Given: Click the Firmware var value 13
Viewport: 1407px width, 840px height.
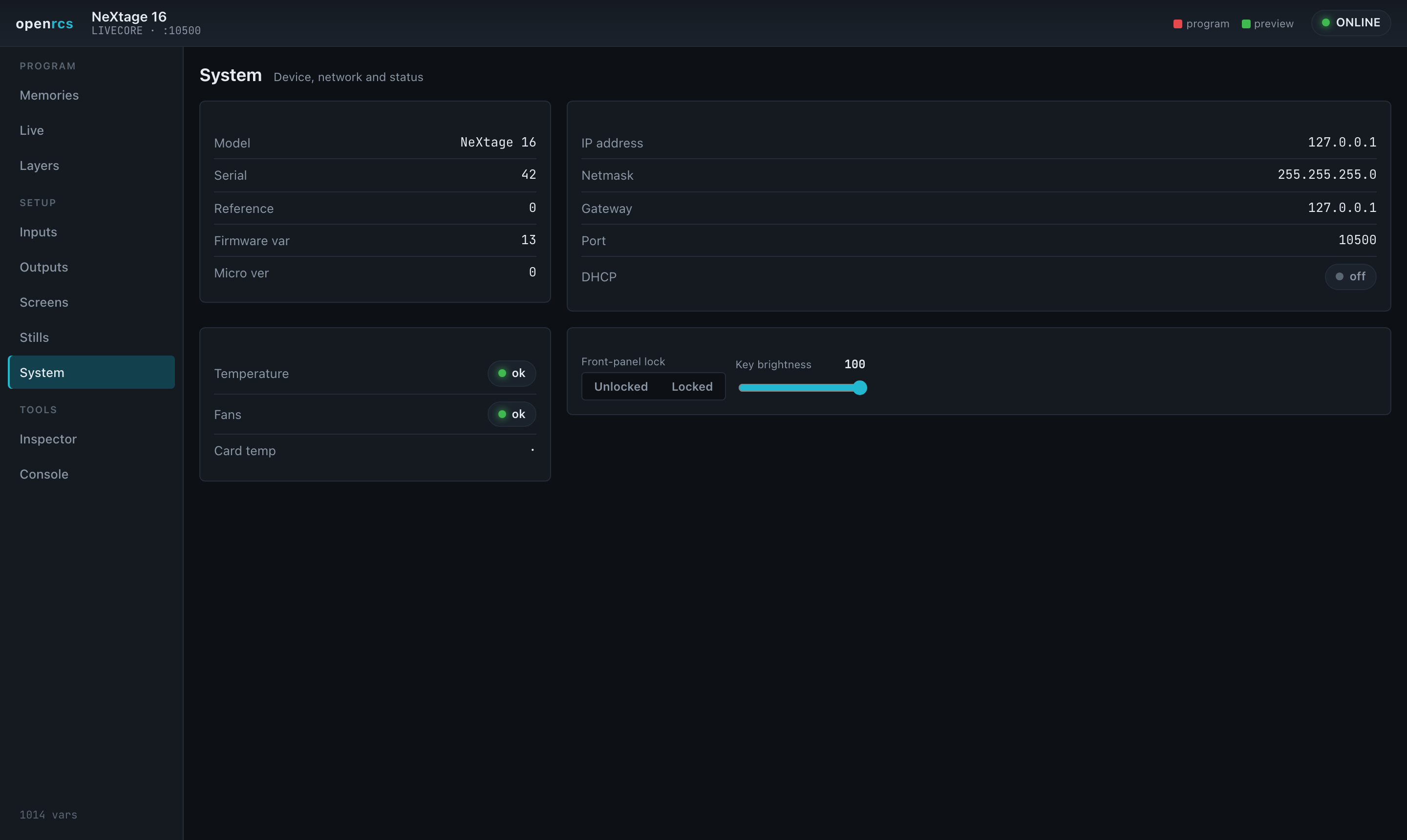Looking at the screenshot, I should pyautogui.click(x=528, y=240).
